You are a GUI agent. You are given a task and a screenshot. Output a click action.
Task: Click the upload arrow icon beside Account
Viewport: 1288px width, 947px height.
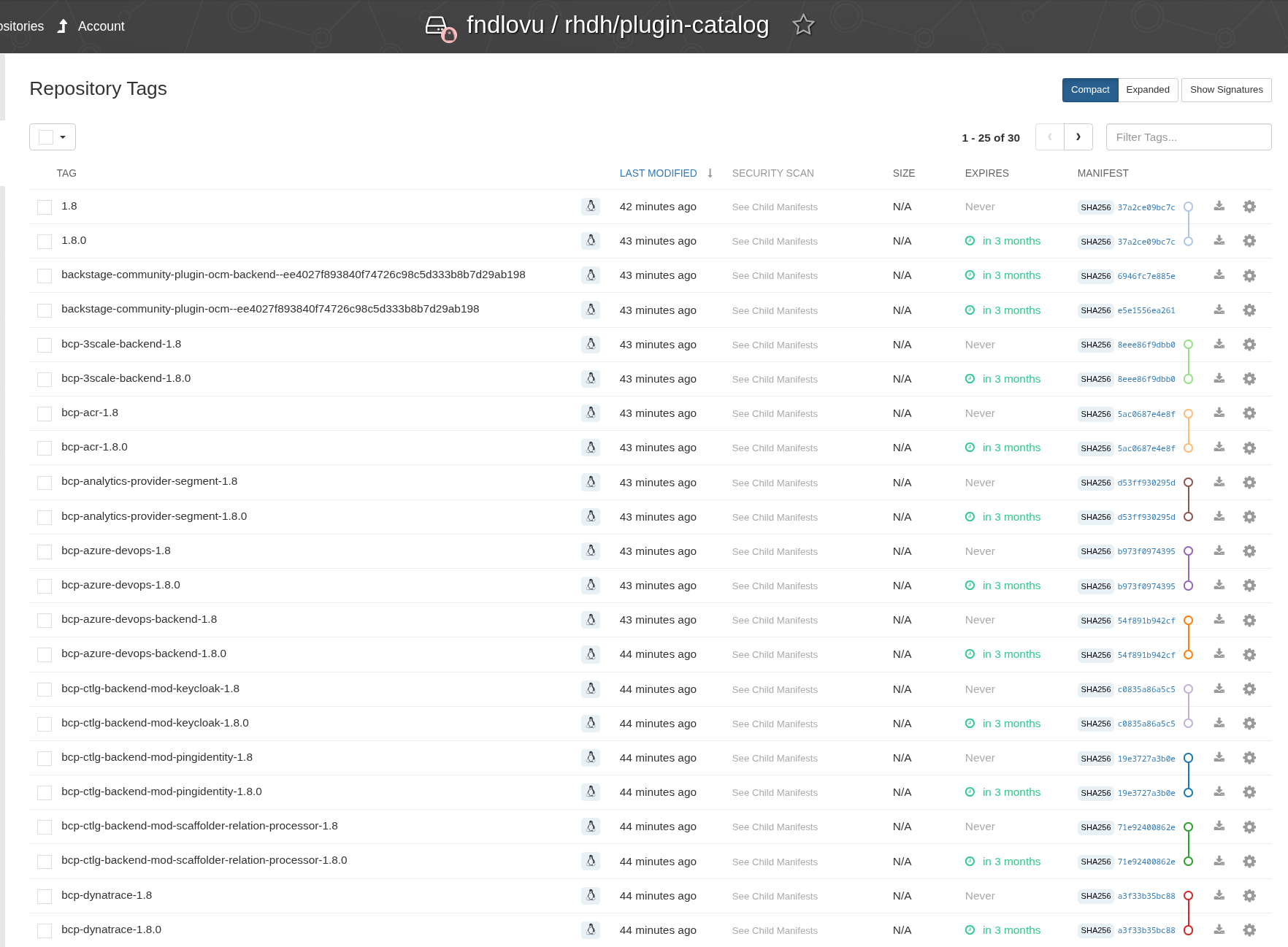(63, 26)
